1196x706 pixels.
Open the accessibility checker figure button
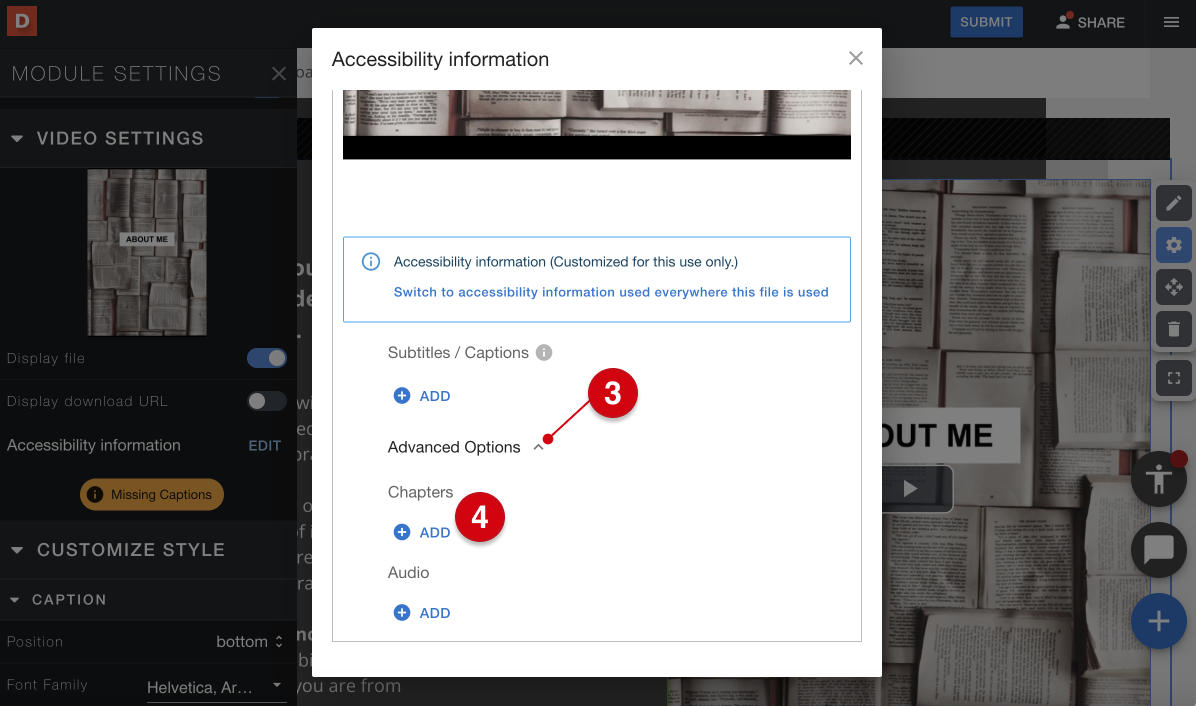point(1159,479)
